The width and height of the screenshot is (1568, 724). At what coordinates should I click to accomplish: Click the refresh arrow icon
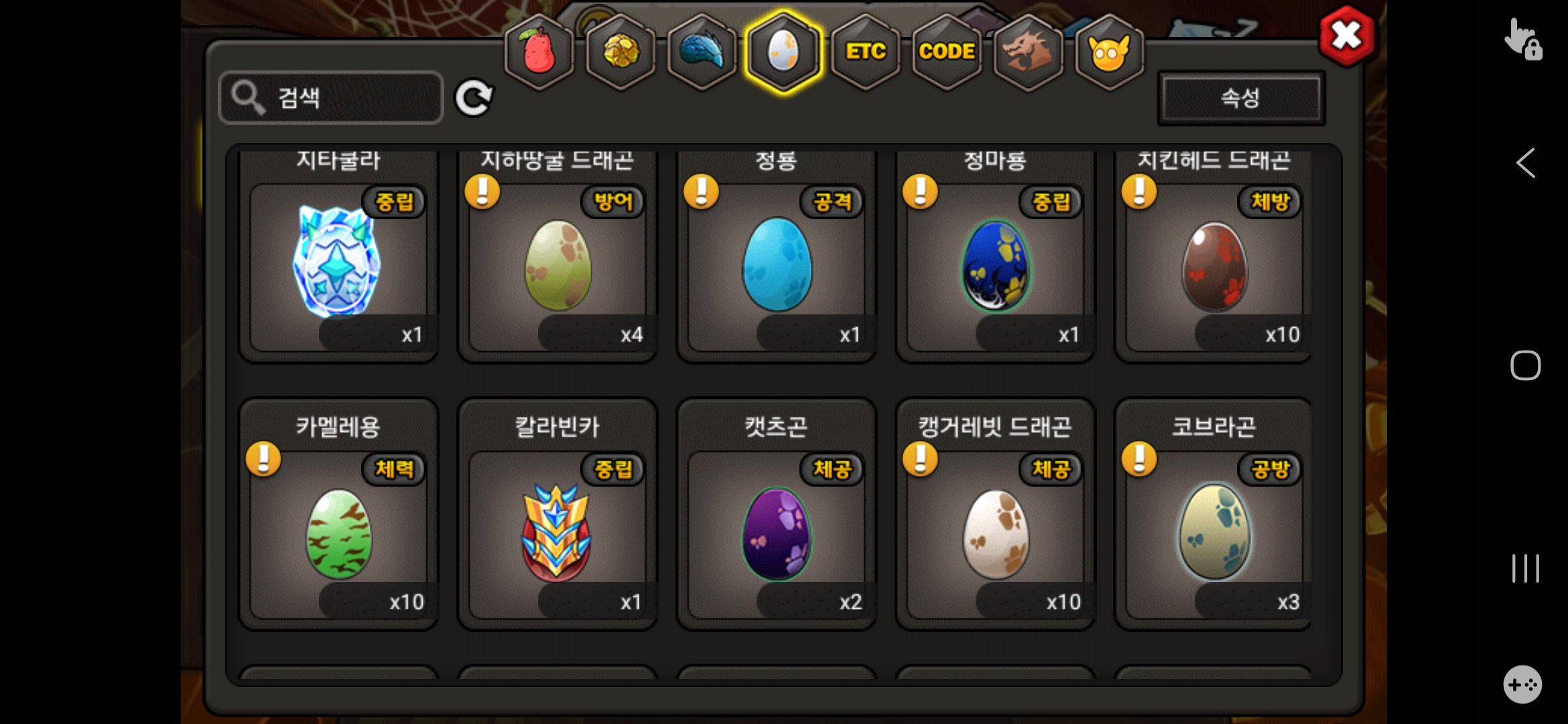[474, 98]
